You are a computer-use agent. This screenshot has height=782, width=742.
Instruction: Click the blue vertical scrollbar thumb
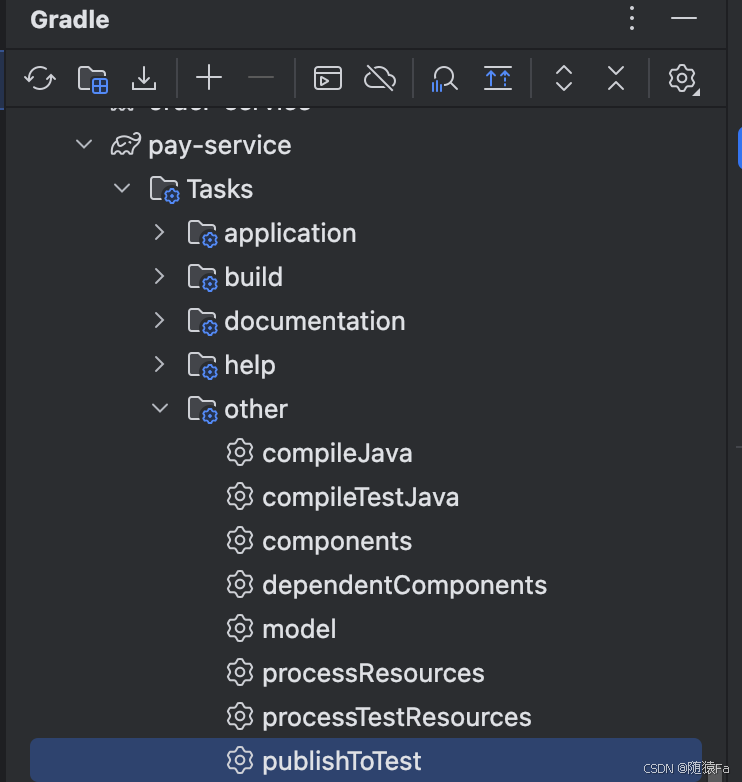tap(740, 148)
